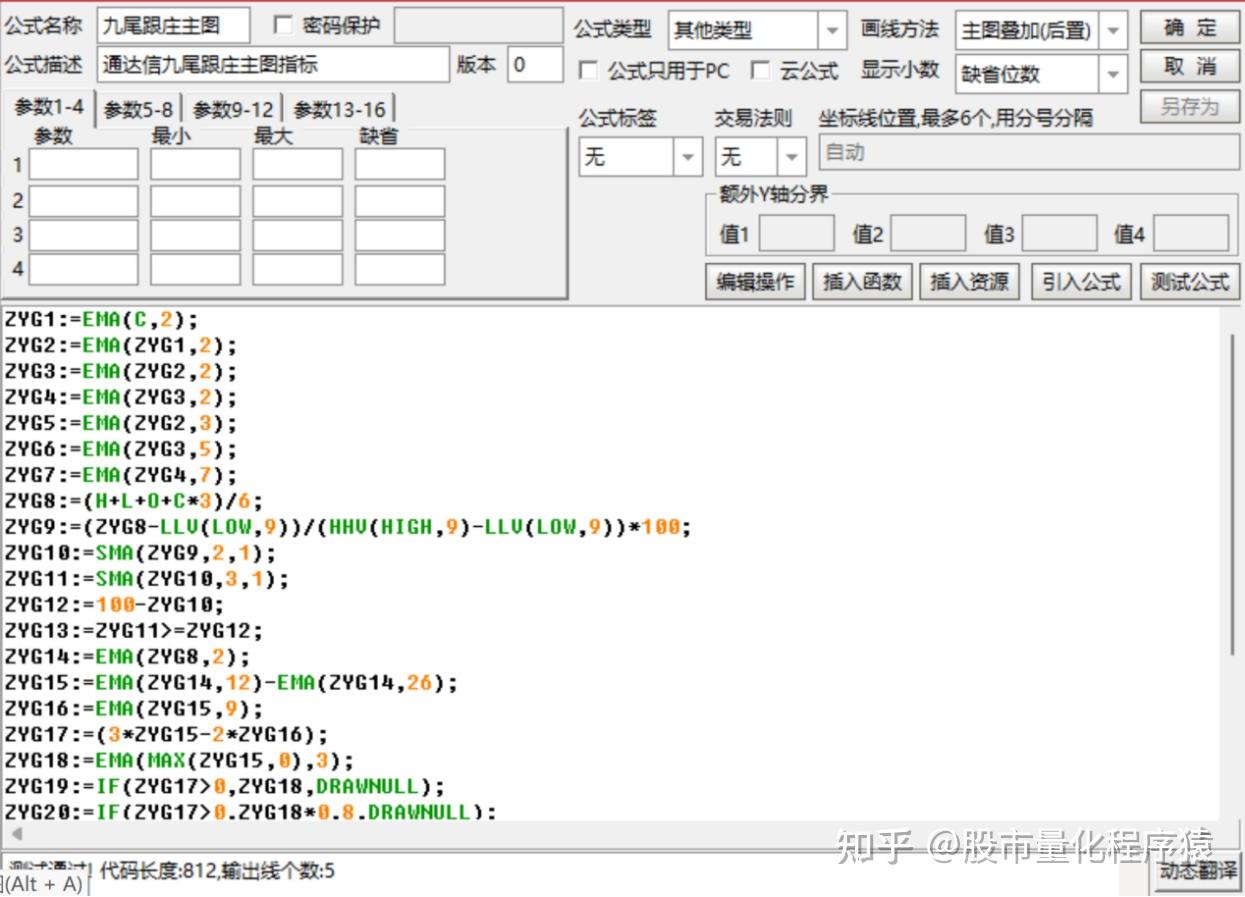1245x897 pixels.
Task: Click the 取消 button
Action: pos(1190,67)
